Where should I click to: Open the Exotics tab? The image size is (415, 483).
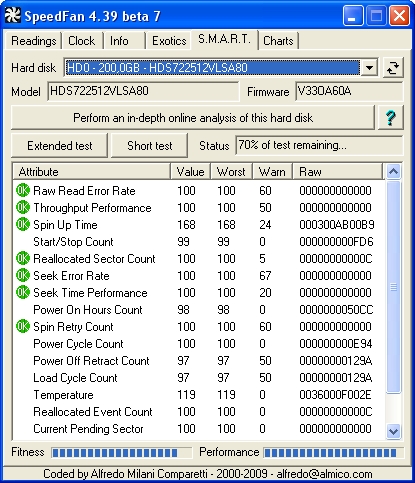pyautogui.click(x=169, y=41)
